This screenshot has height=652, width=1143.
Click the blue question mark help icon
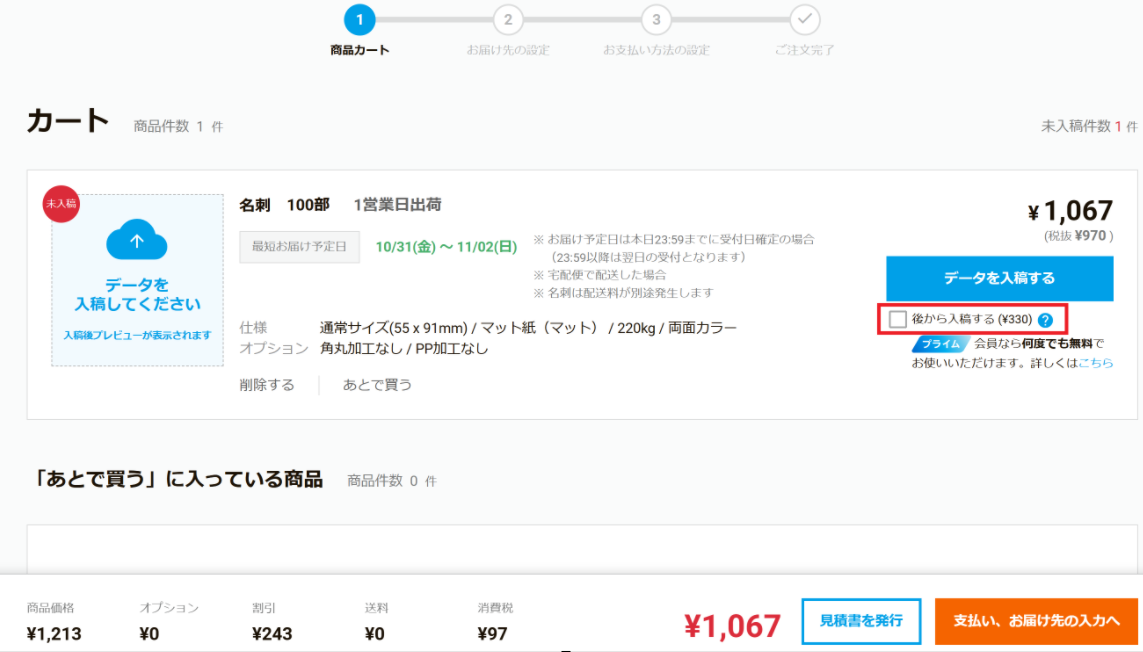pos(1045,320)
